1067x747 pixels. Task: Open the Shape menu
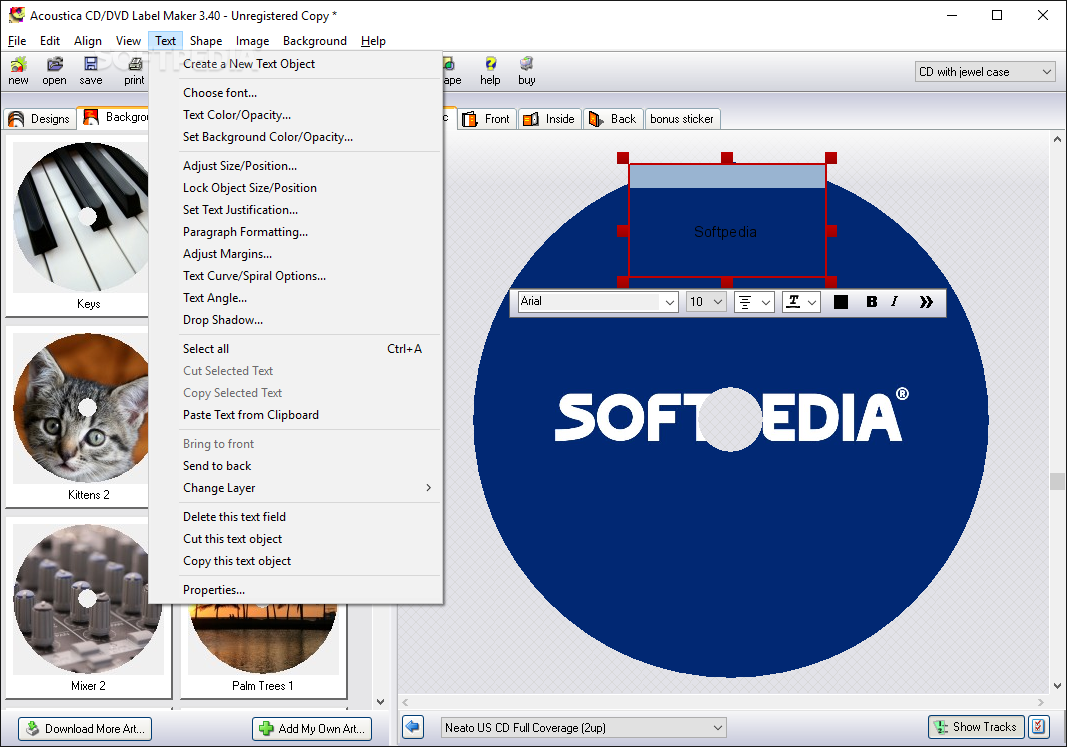pos(206,41)
